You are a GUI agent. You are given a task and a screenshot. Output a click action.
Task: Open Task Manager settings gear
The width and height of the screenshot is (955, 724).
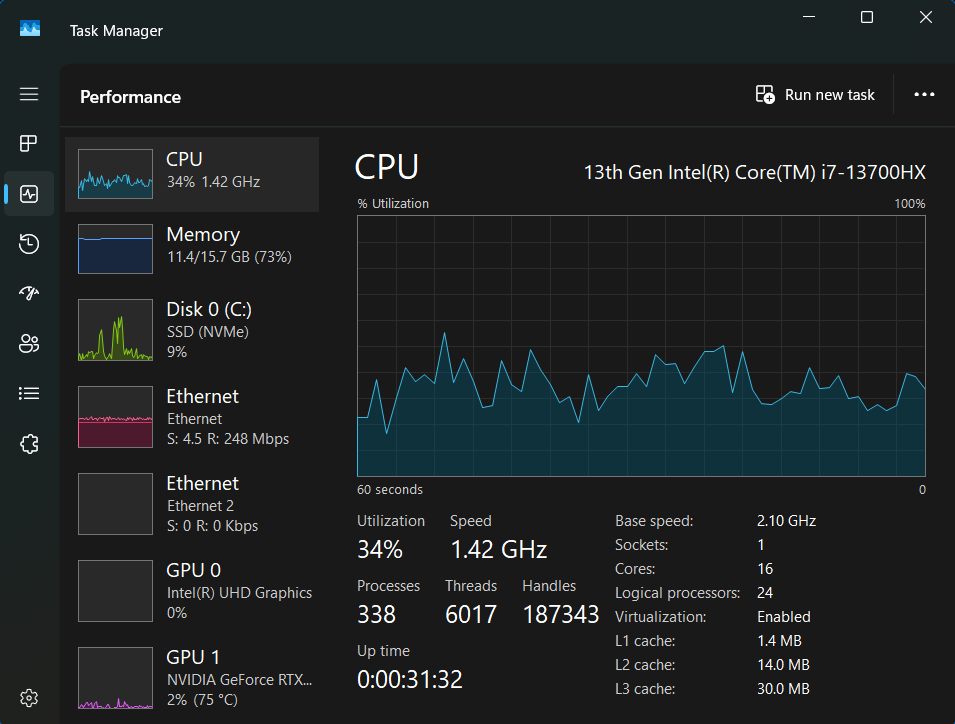pyautogui.click(x=29, y=697)
